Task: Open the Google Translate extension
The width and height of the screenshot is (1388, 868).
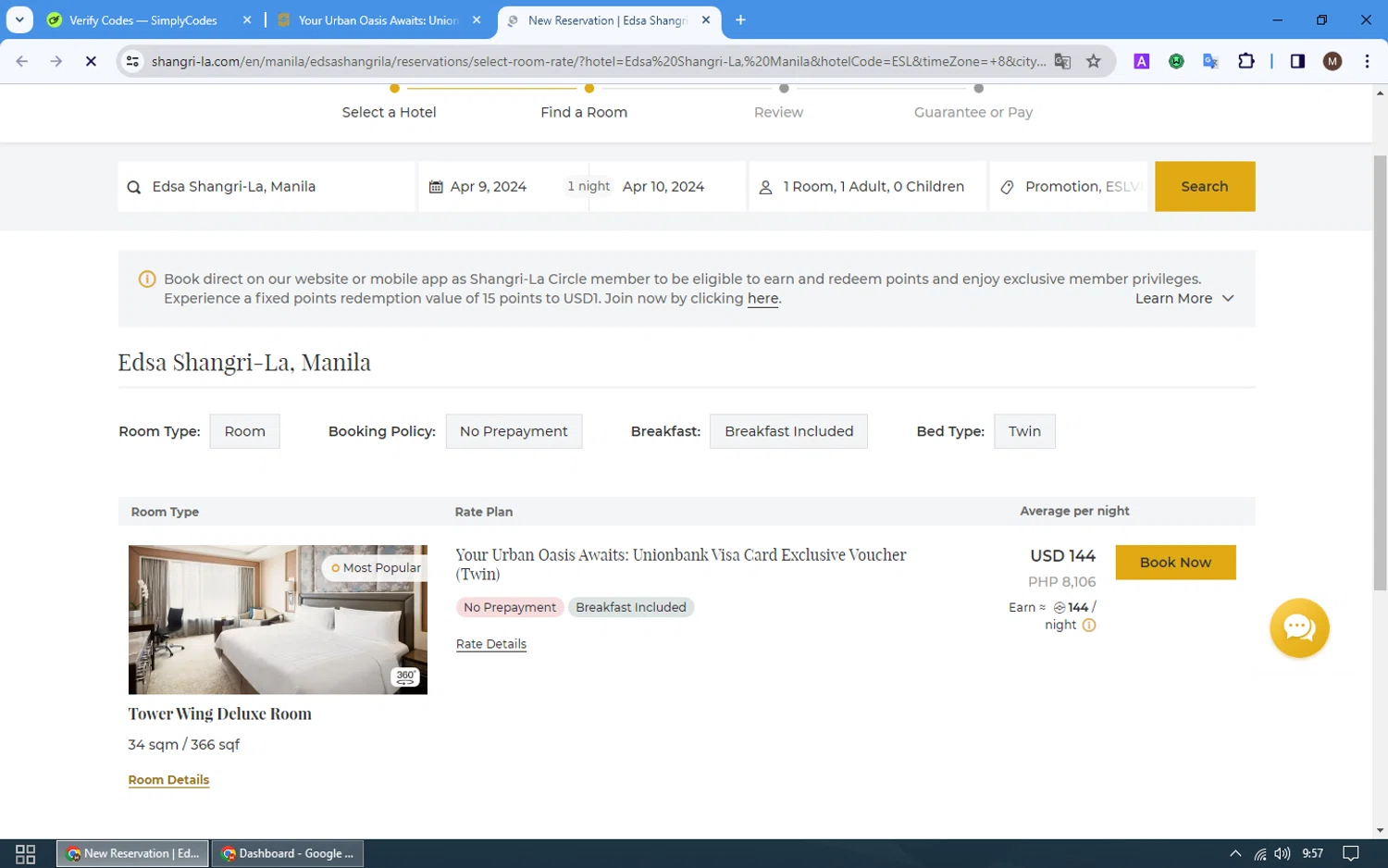Action: coord(1210,61)
